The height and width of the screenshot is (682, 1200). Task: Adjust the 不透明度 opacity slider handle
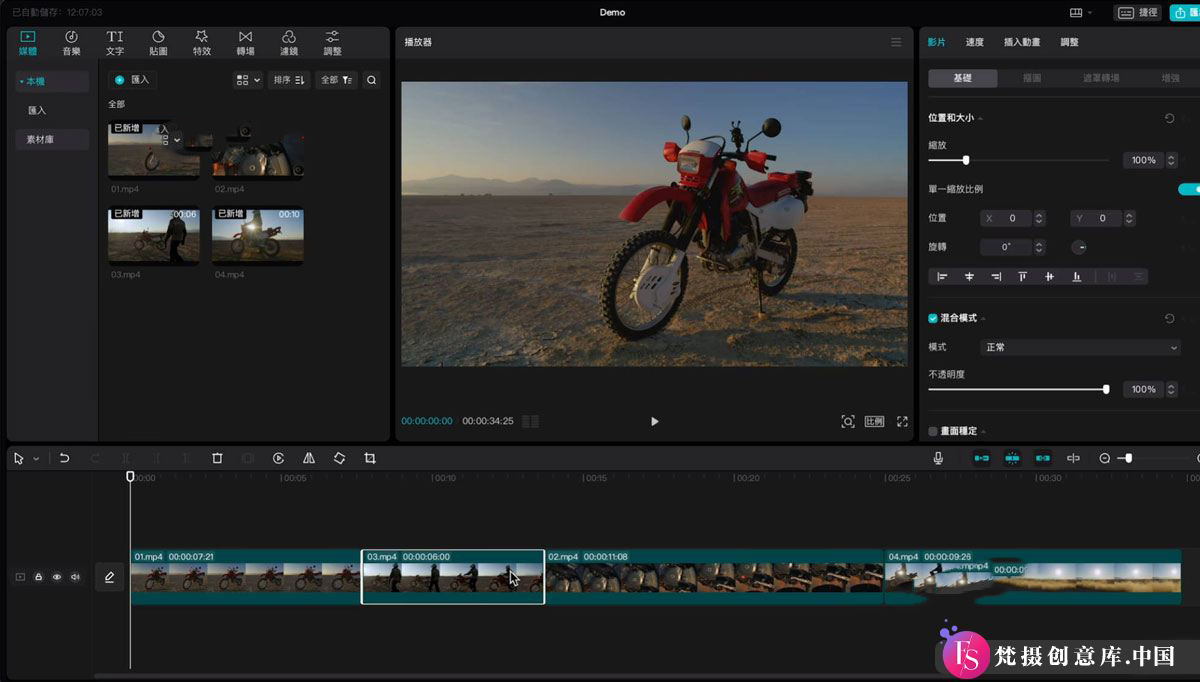(x=1106, y=389)
